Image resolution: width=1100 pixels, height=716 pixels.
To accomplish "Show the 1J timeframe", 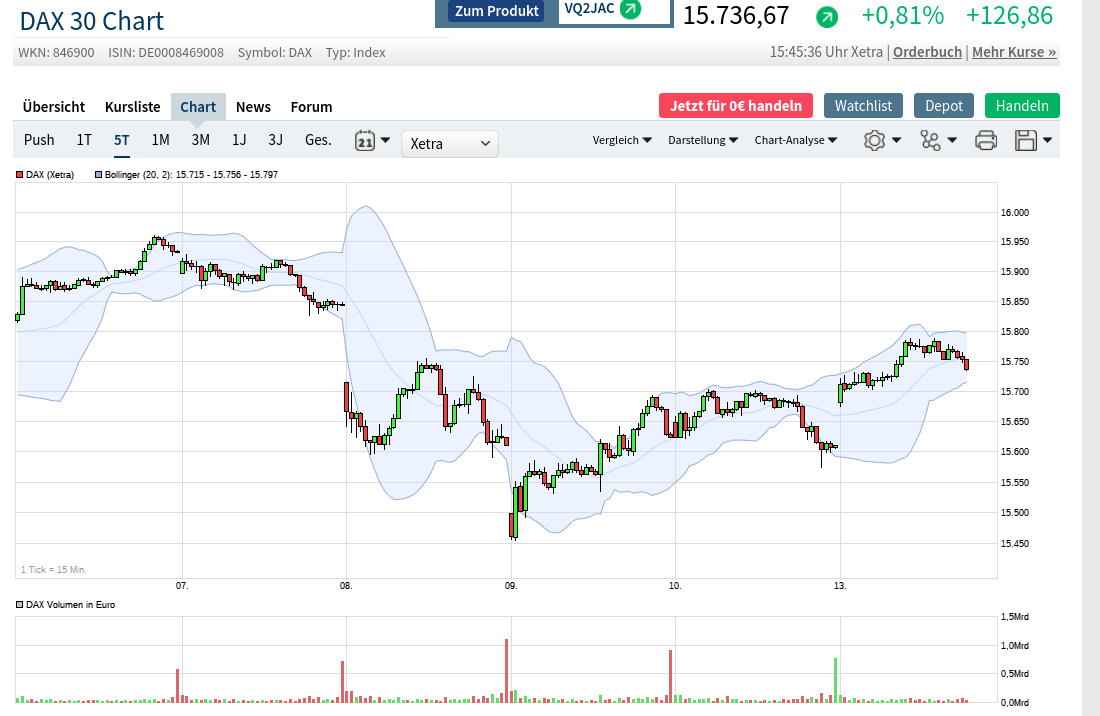I will pos(239,140).
